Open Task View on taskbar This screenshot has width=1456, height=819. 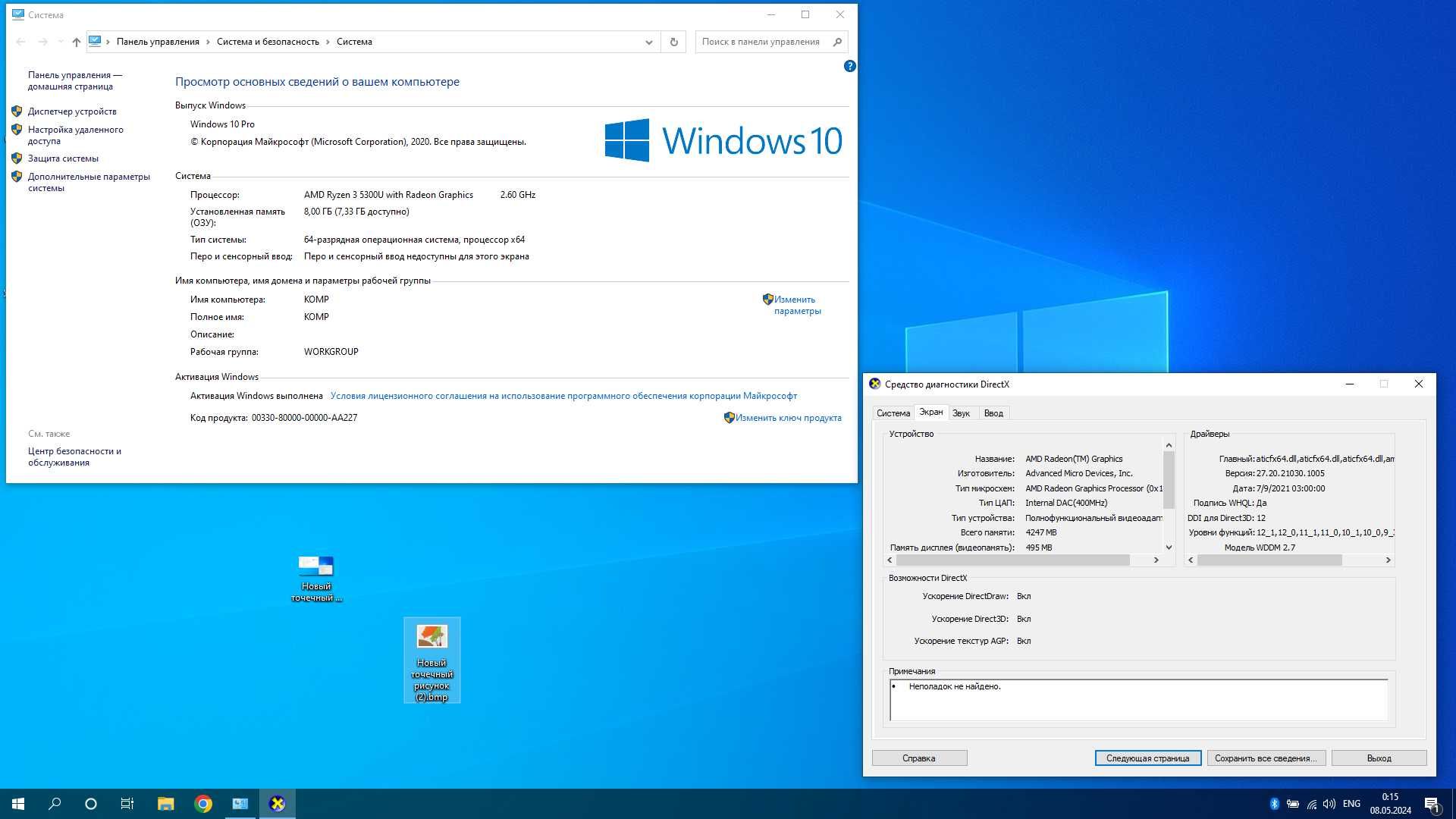click(127, 804)
